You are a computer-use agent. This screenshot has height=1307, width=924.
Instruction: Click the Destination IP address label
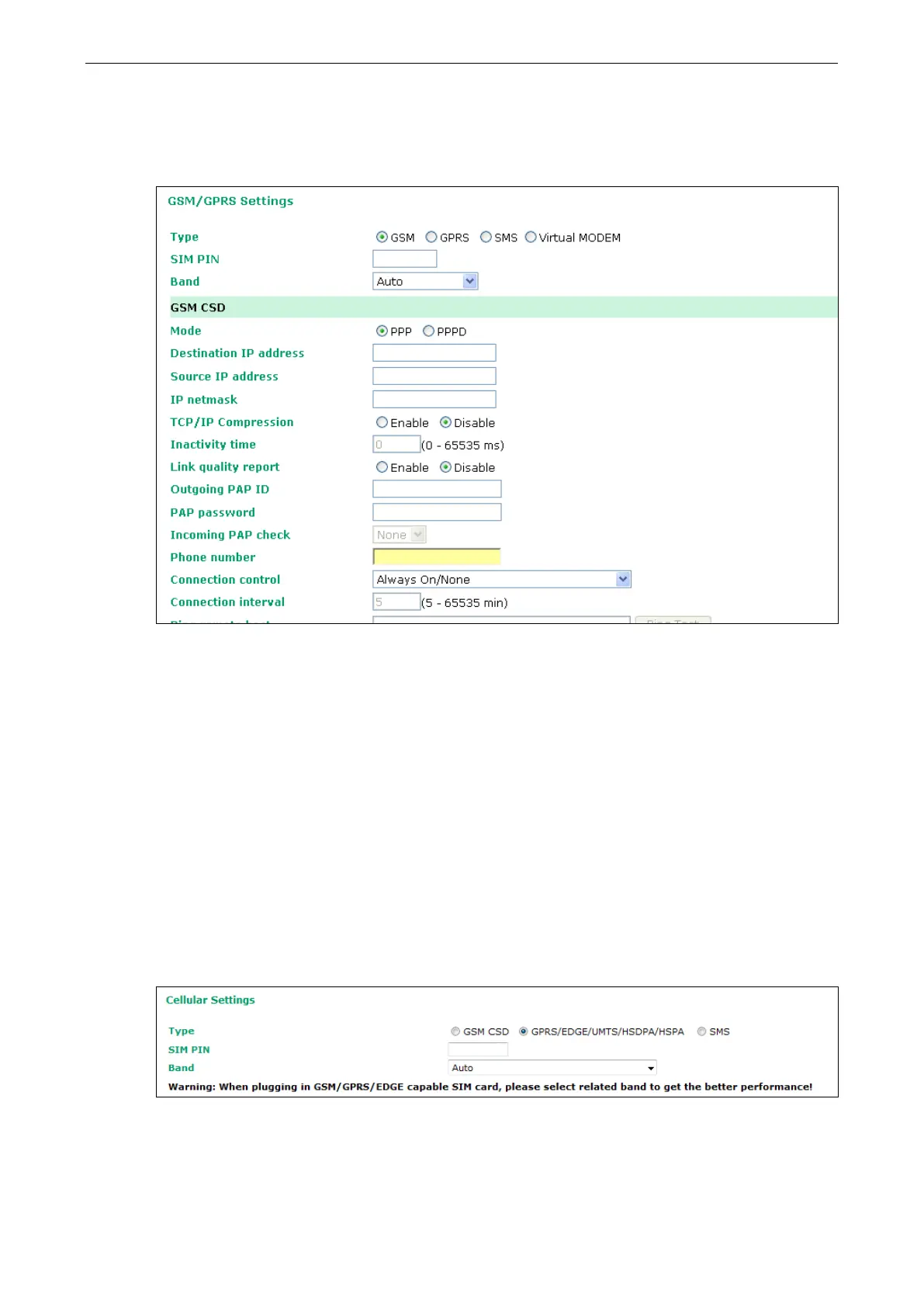[x=237, y=353]
